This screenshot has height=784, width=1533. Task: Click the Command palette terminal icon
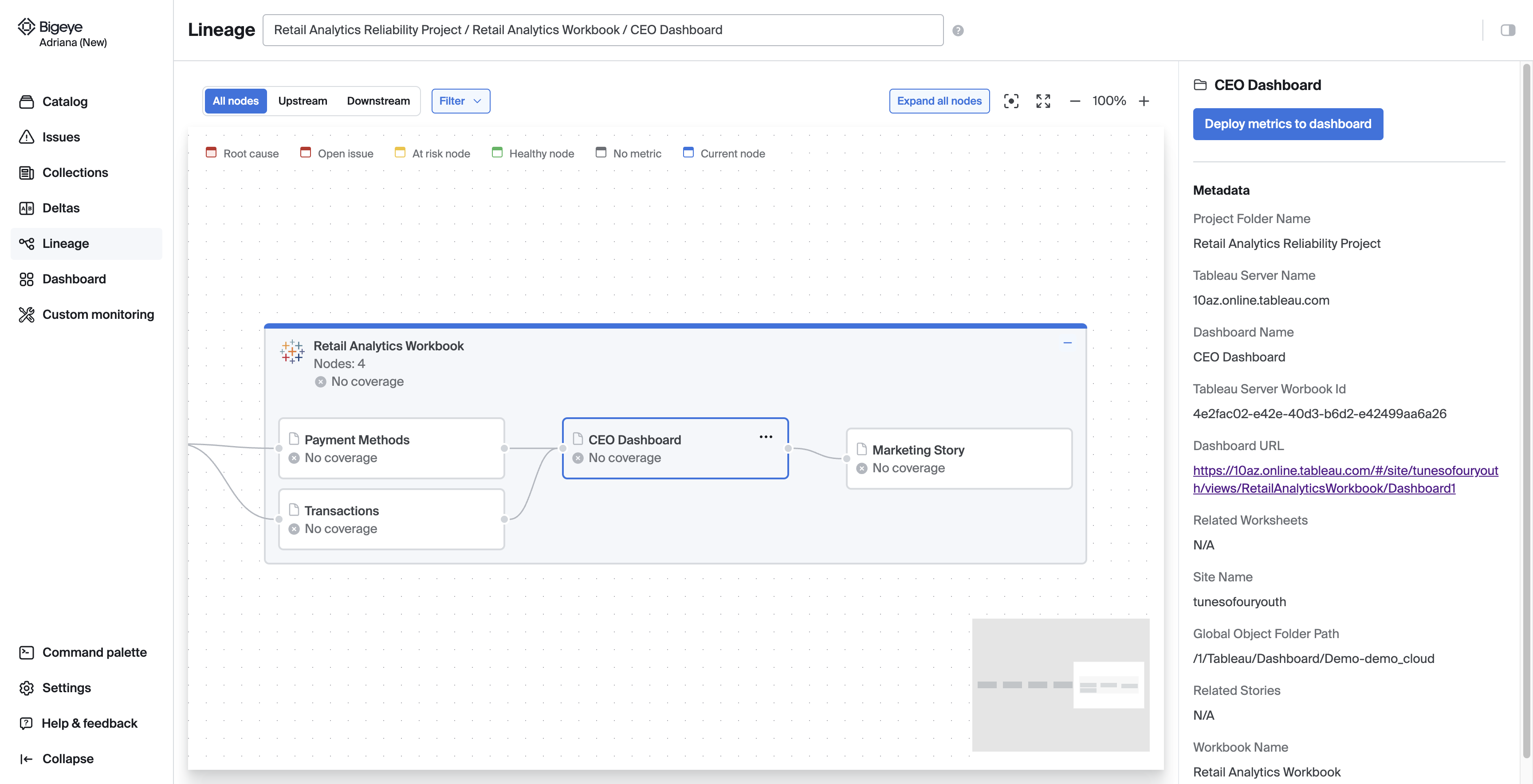(26, 653)
